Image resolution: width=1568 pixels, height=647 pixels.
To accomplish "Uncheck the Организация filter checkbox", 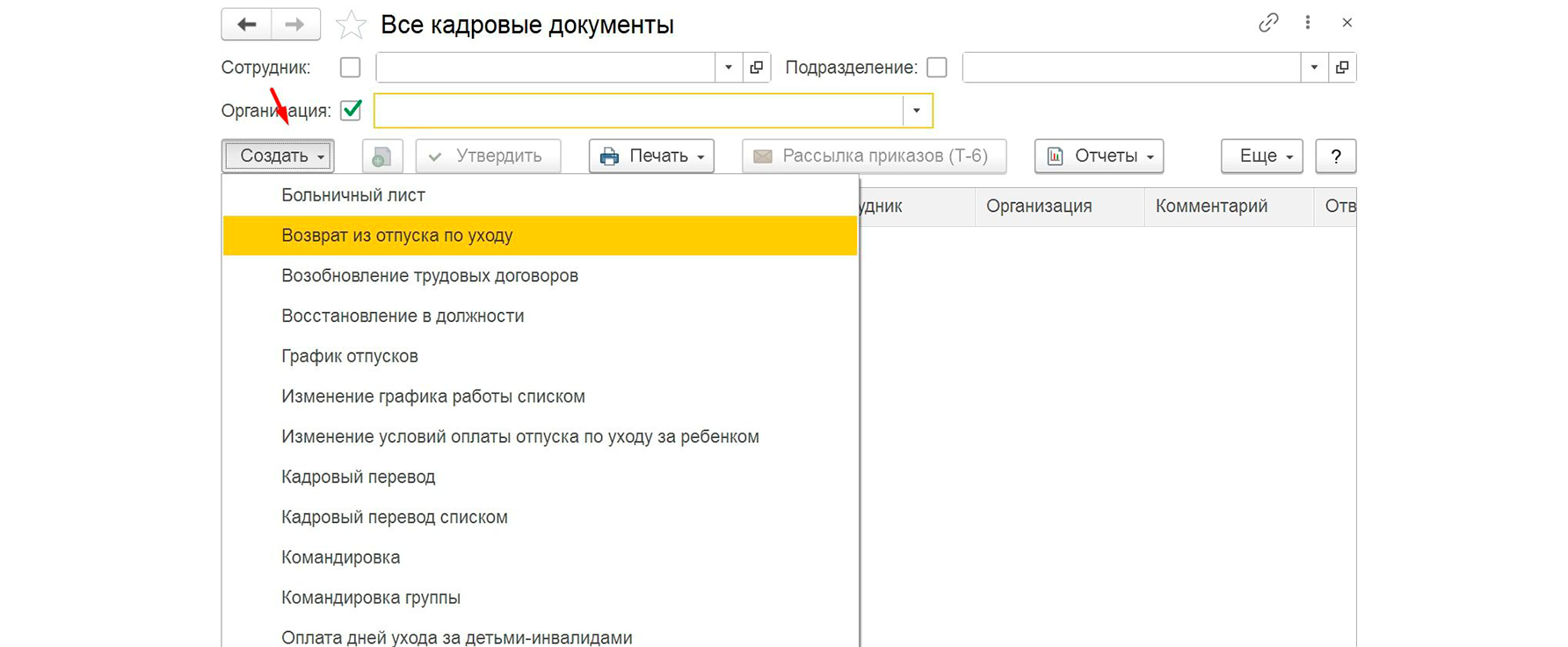I will pos(351,111).
